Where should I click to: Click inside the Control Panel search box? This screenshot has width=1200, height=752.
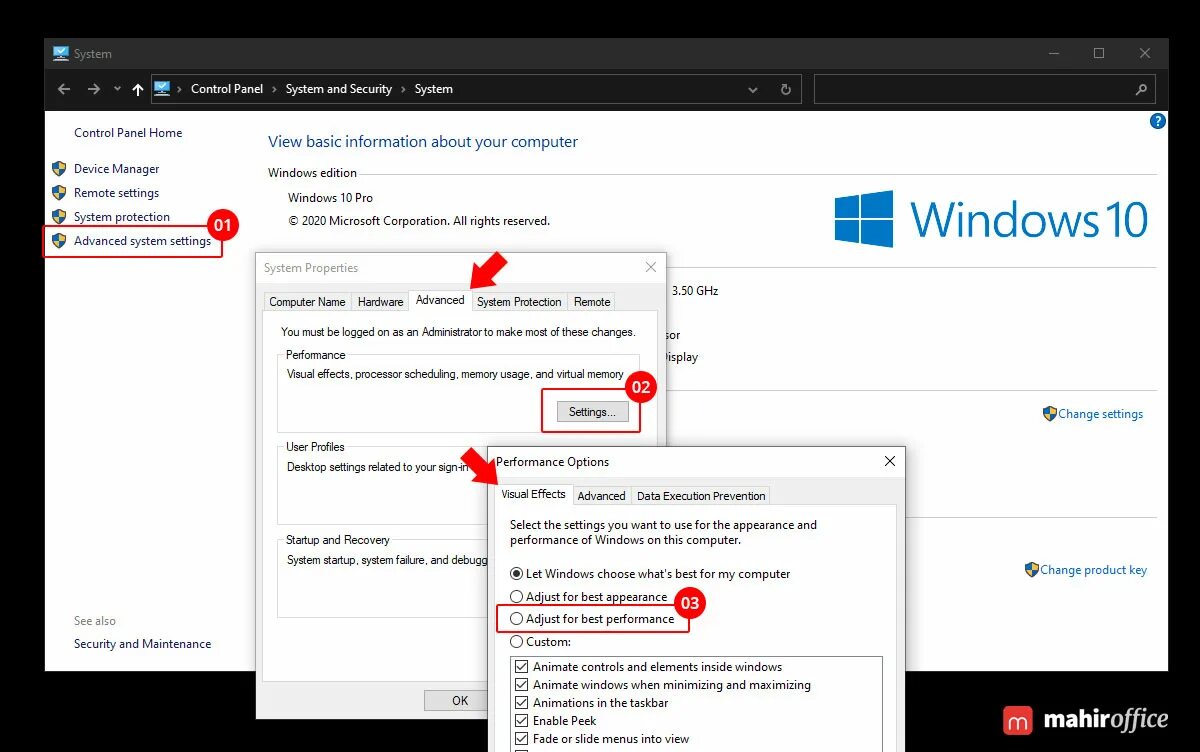point(985,89)
